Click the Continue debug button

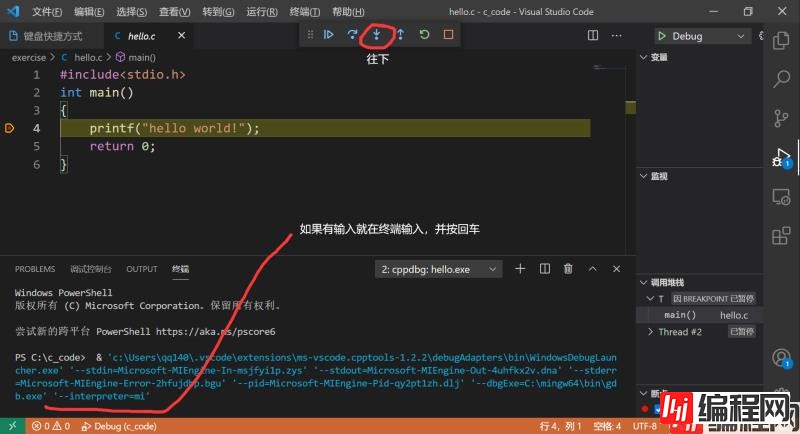click(329, 35)
